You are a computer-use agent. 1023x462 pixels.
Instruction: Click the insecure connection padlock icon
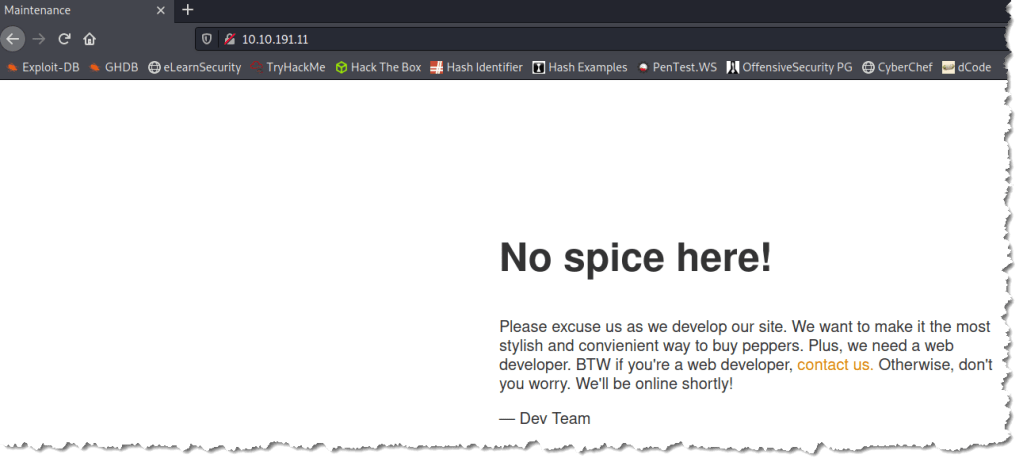pos(228,39)
